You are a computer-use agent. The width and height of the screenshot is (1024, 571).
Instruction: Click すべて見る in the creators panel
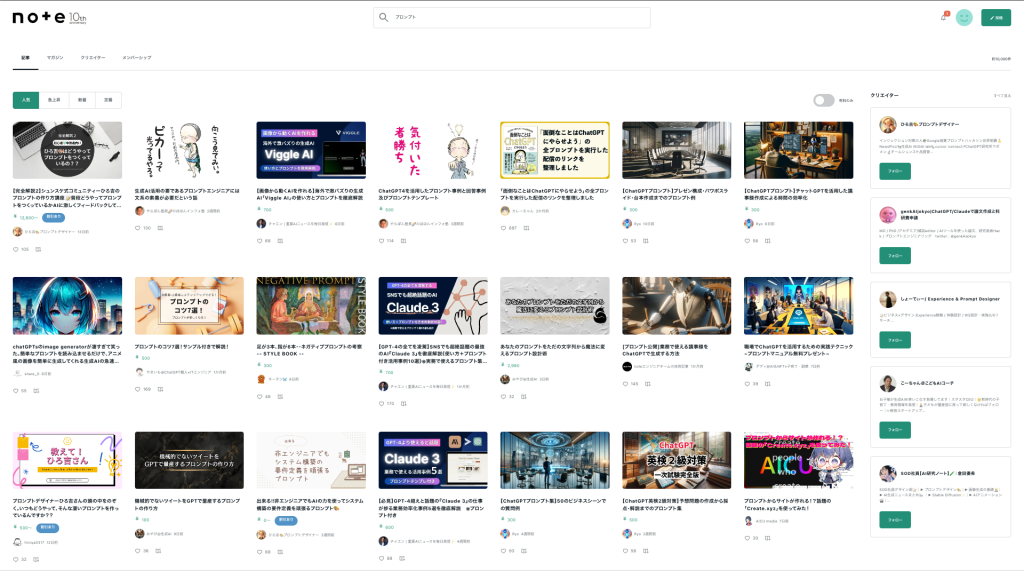(1001, 95)
